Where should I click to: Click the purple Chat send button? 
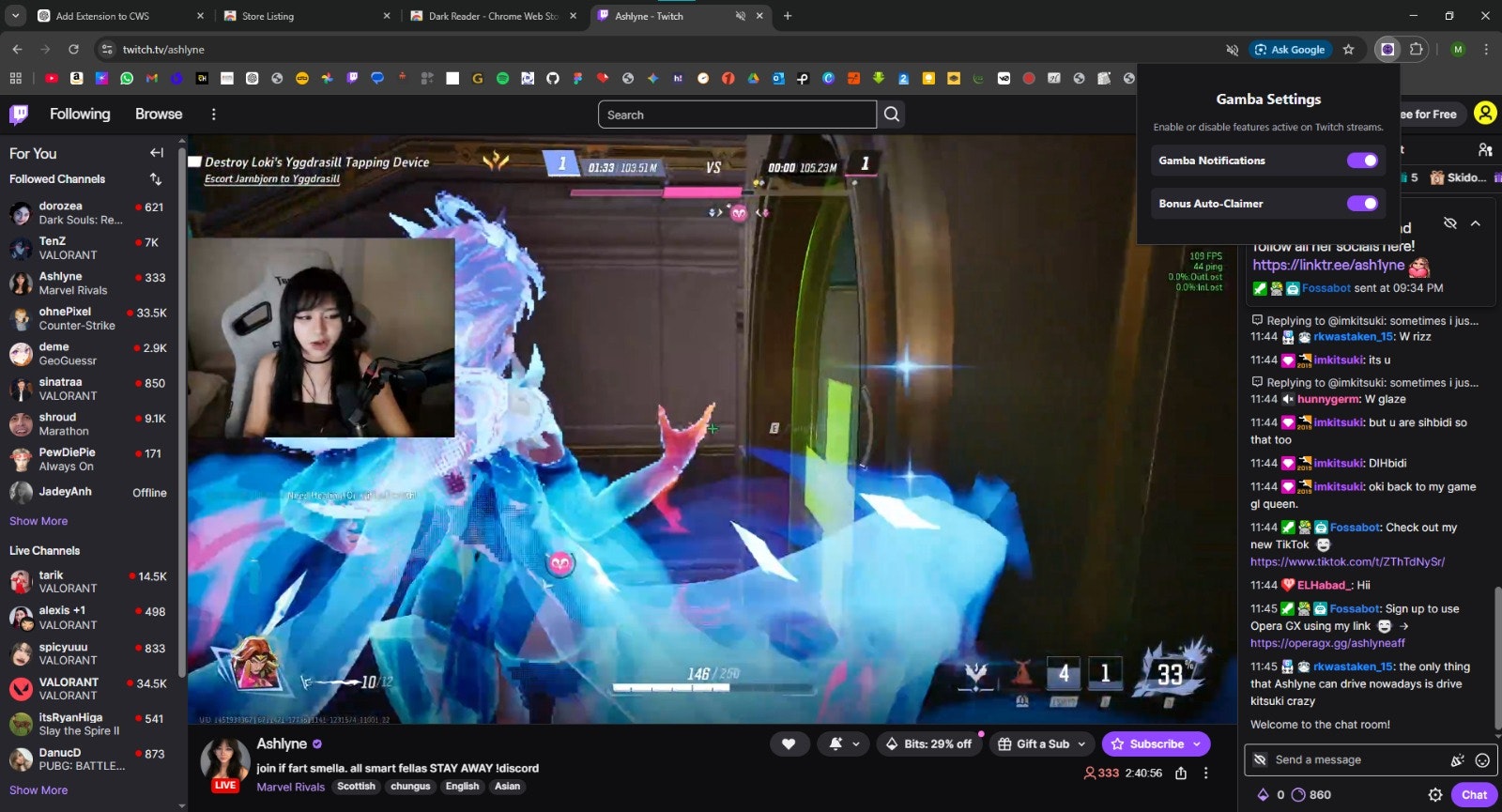(1474, 795)
